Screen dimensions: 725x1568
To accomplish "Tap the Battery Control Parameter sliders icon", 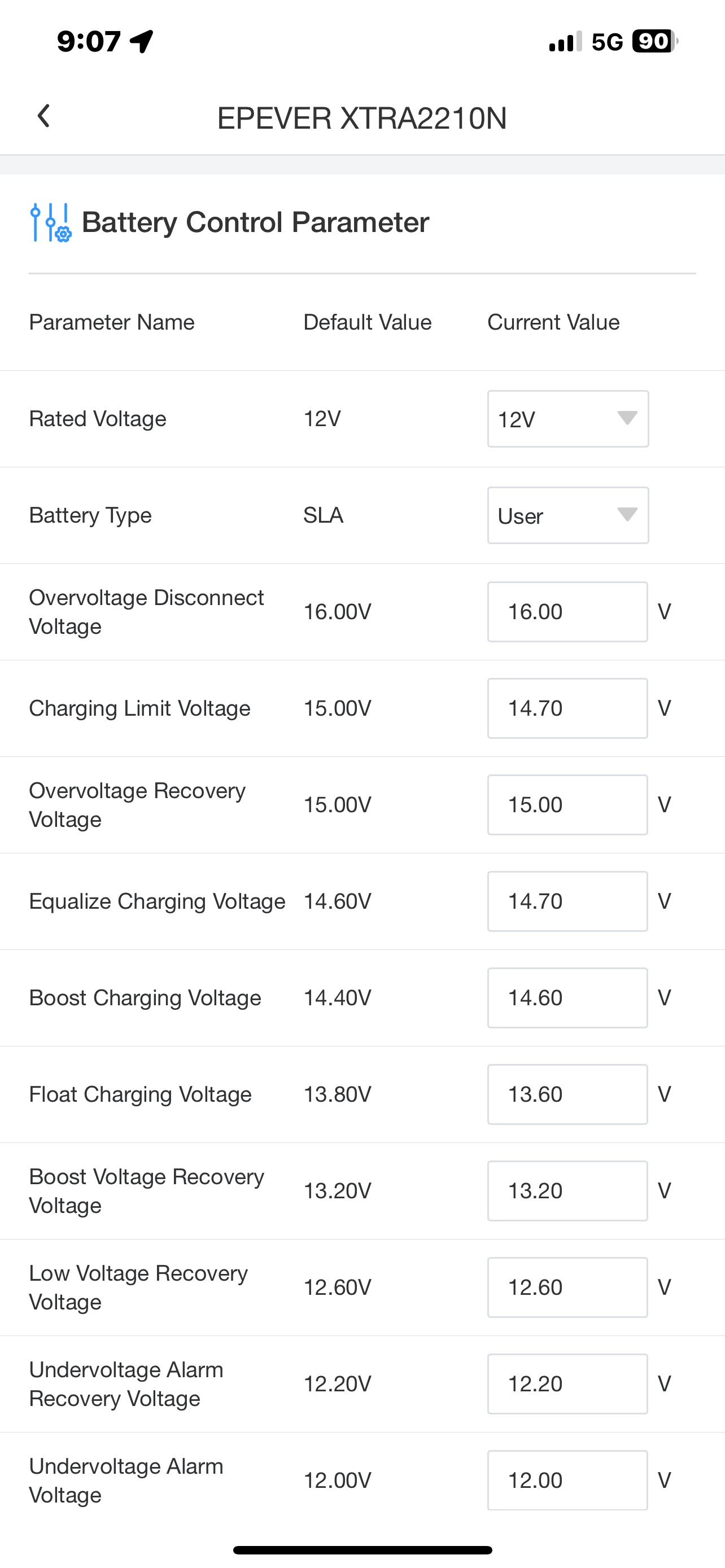I will (50, 222).
